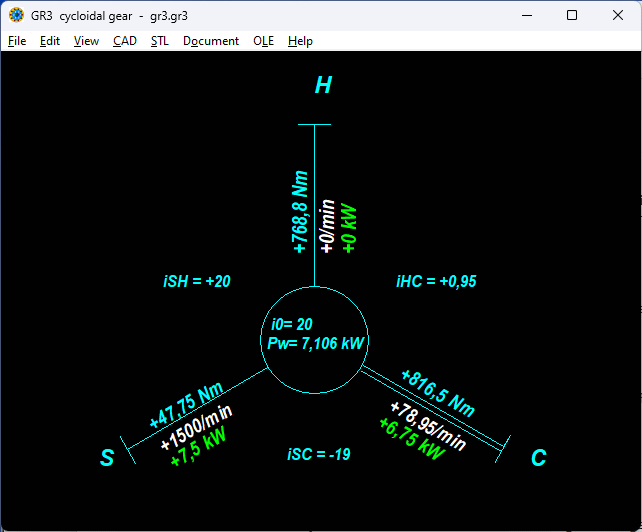Screen dimensions: 642x532
Task: Click the S shaft label
Action: [106, 458]
